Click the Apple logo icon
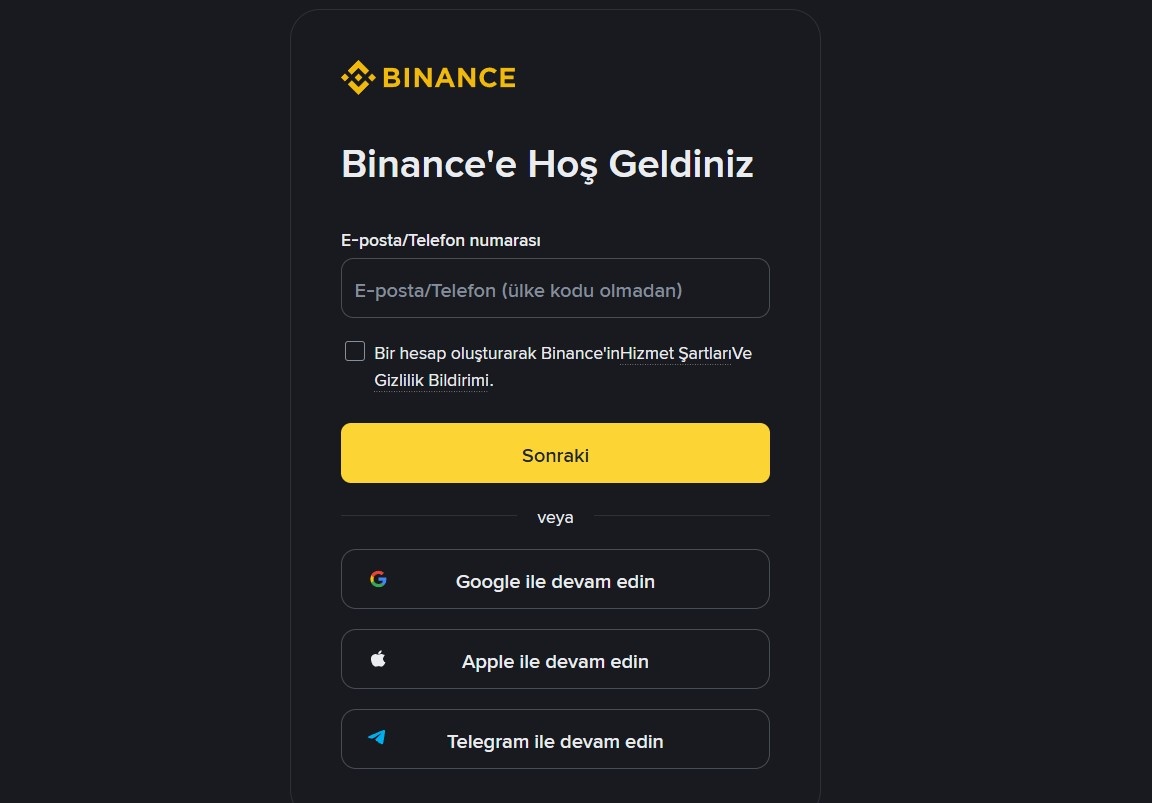Image resolution: width=1152 pixels, height=803 pixels. point(378,659)
